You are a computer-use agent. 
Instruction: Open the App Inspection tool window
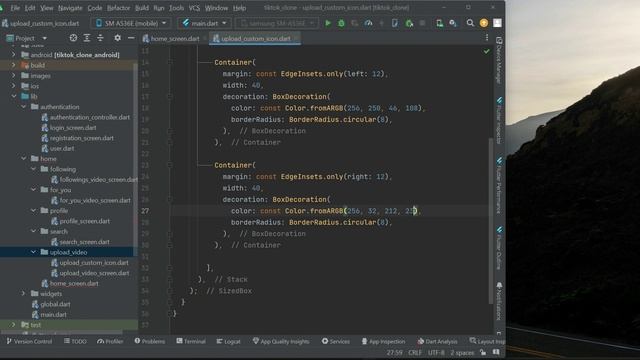pyautogui.click(x=383, y=341)
